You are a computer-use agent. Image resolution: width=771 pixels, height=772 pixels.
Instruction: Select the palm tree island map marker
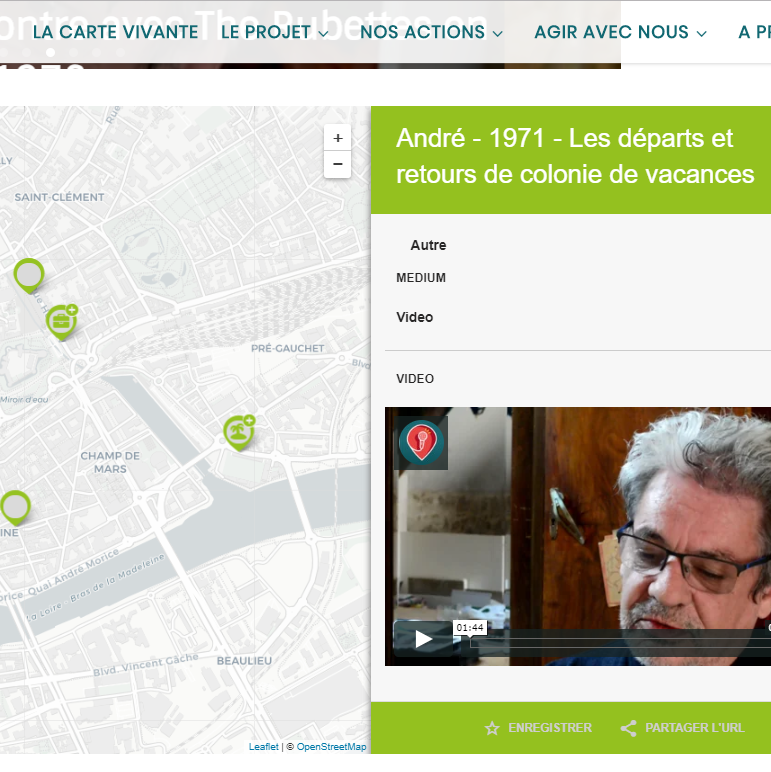238,431
